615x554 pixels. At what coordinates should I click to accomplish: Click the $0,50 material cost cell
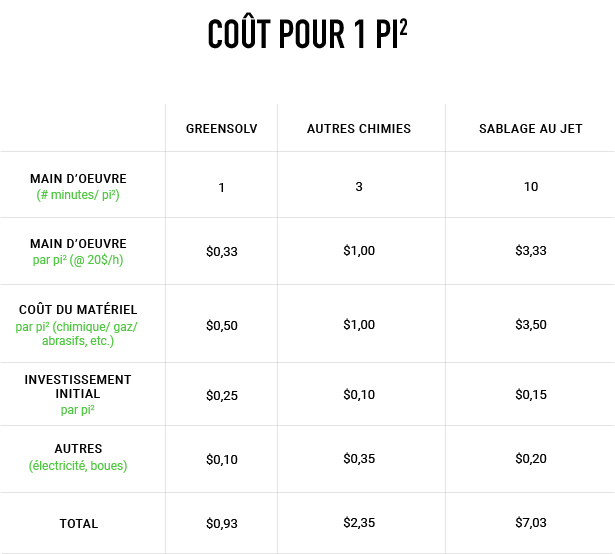pos(221,325)
